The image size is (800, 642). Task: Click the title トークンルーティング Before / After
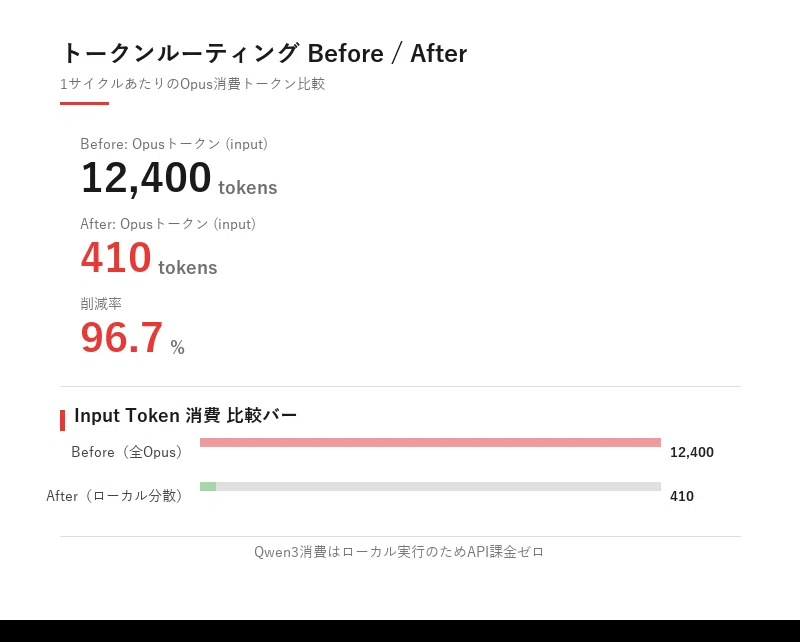point(264,54)
